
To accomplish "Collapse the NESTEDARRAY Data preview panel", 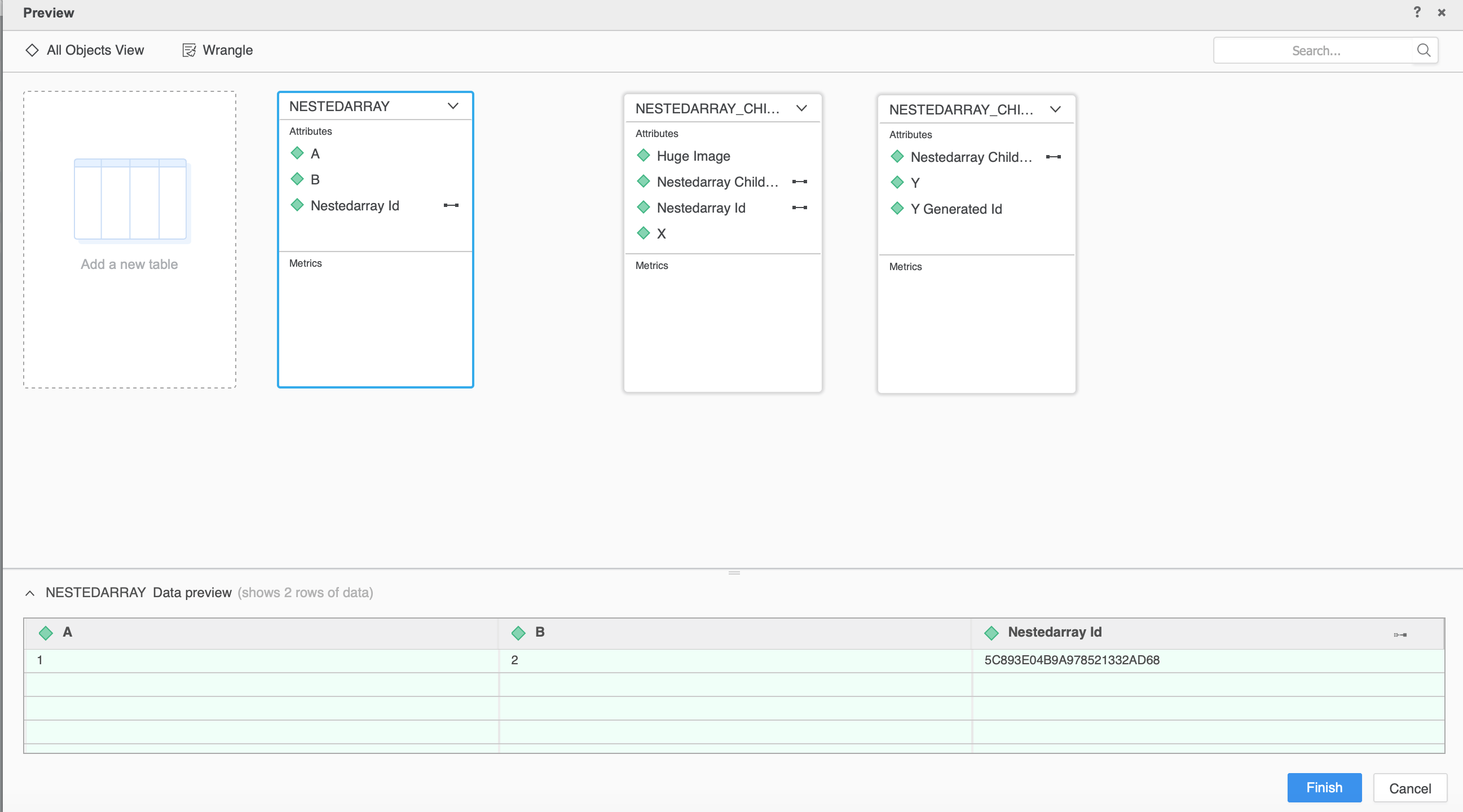I will 30,593.
